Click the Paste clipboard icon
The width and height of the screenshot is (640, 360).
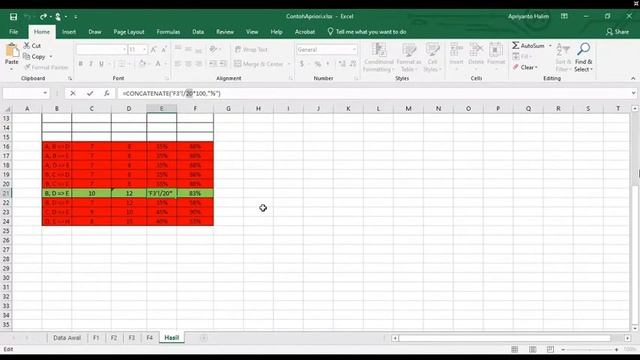tap(11, 51)
